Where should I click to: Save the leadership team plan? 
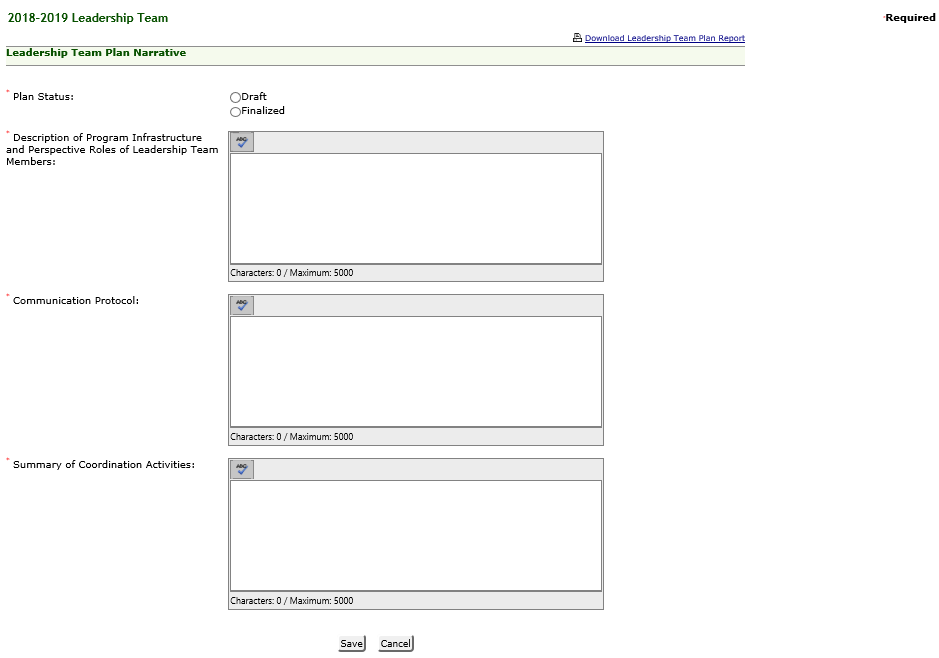tap(352, 644)
